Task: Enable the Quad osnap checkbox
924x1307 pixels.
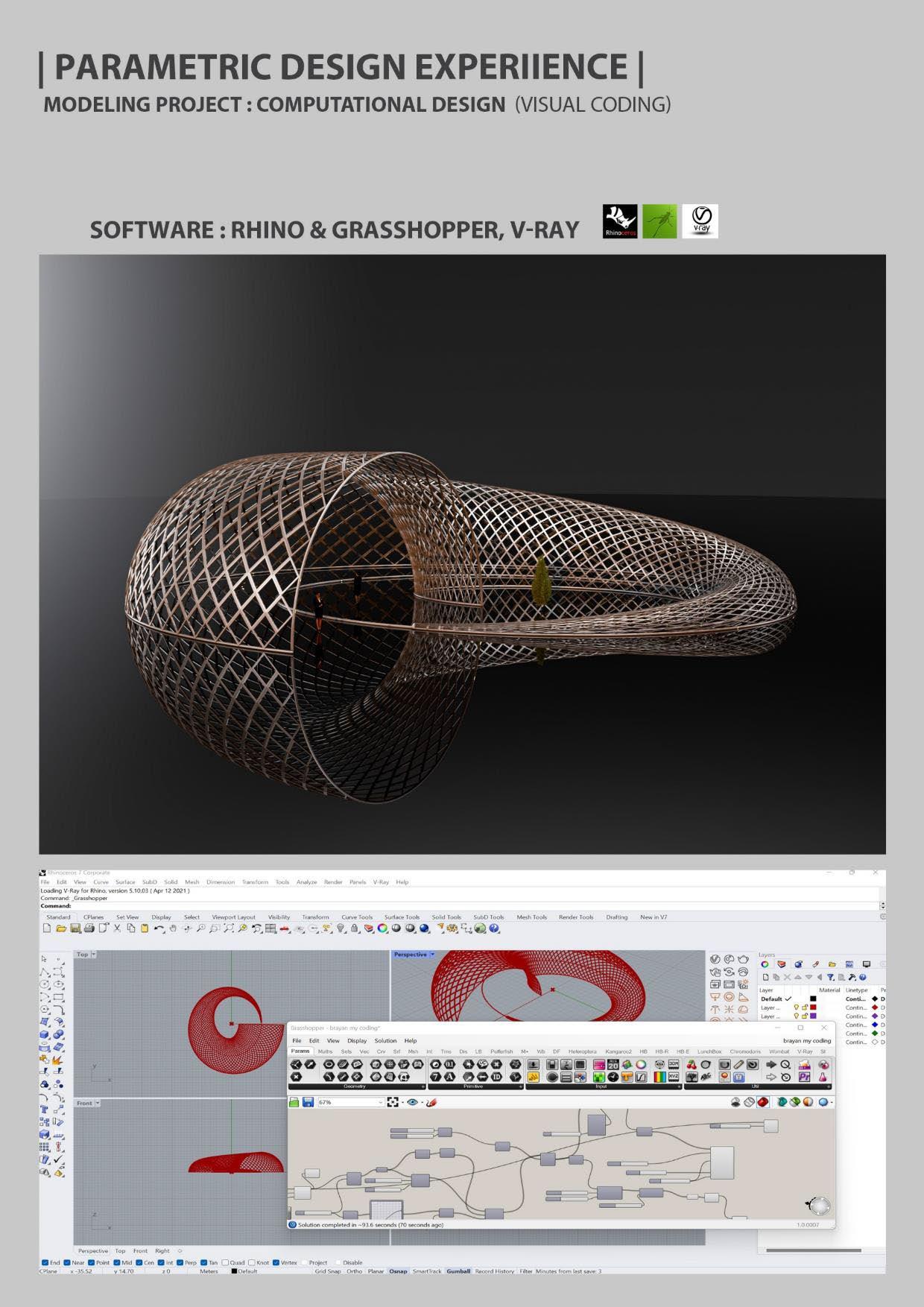Action: click(225, 1262)
